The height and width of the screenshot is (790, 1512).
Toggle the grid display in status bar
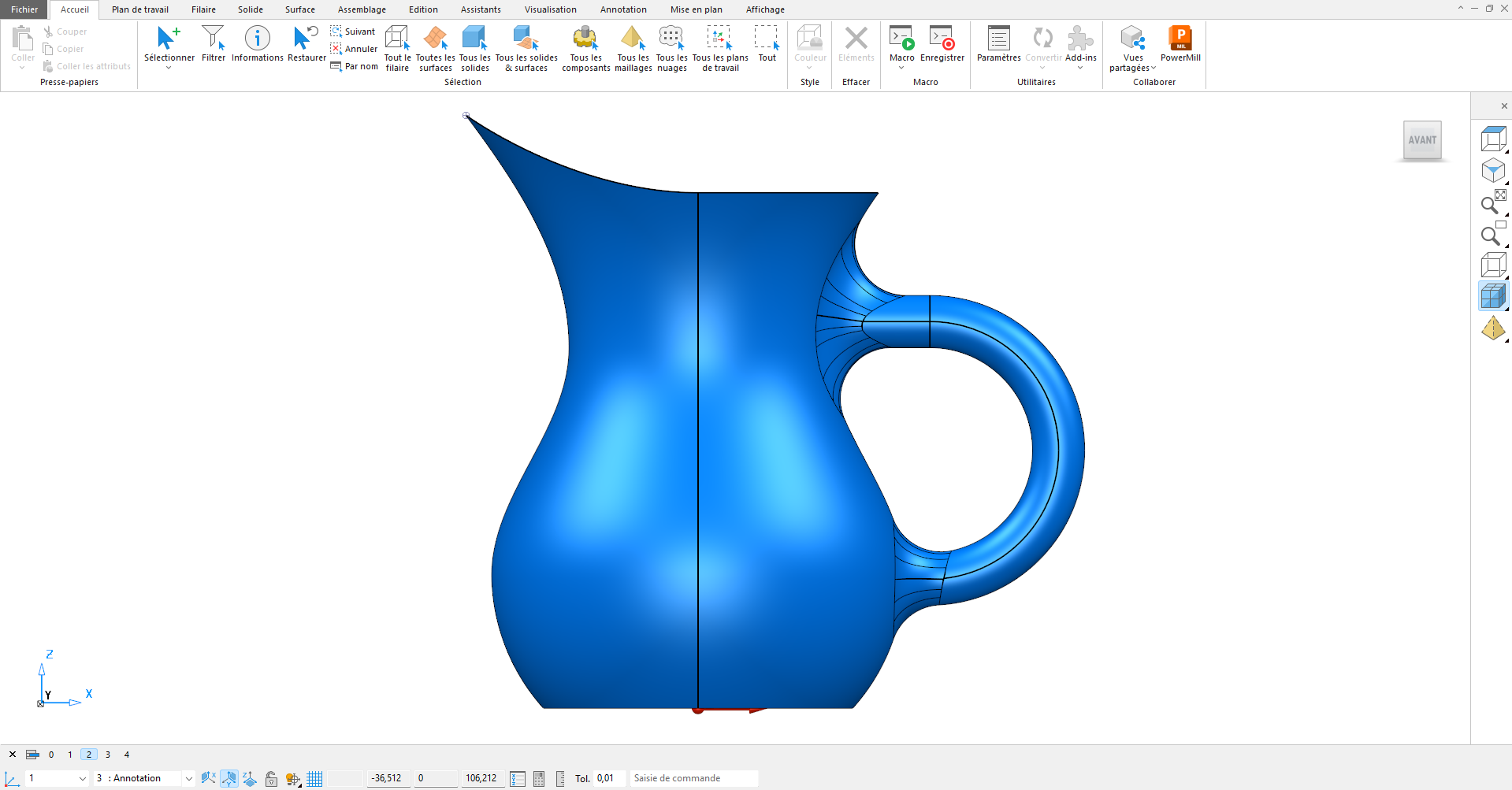pyautogui.click(x=314, y=778)
